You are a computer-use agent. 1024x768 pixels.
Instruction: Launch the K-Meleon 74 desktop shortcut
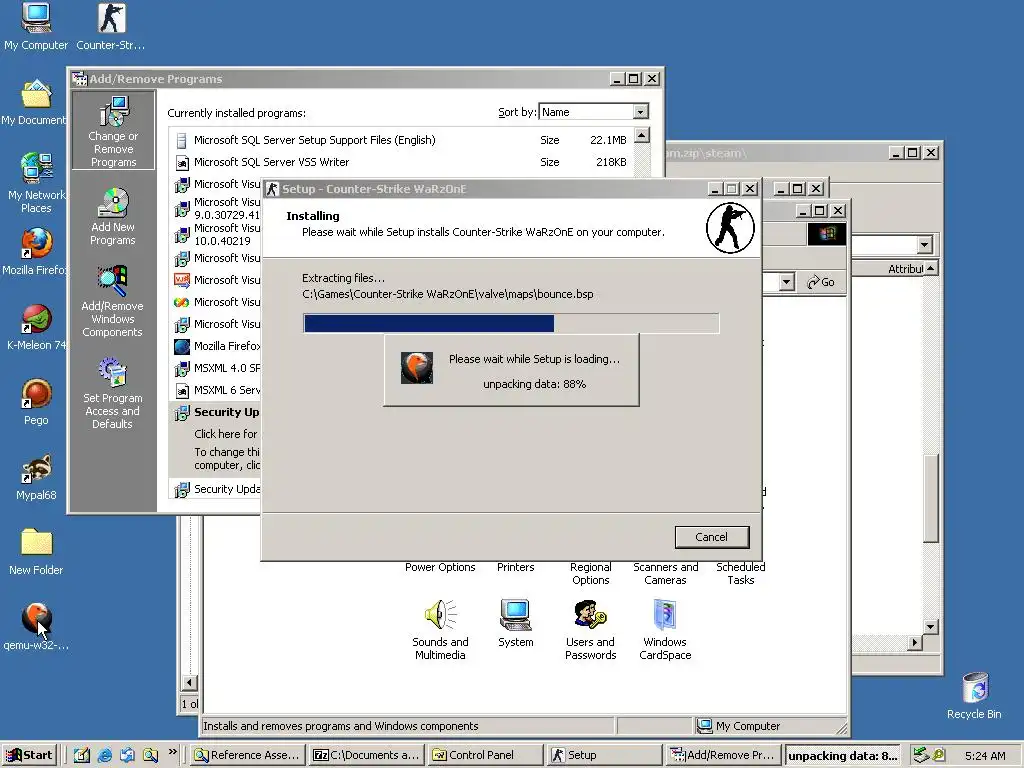(36, 327)
